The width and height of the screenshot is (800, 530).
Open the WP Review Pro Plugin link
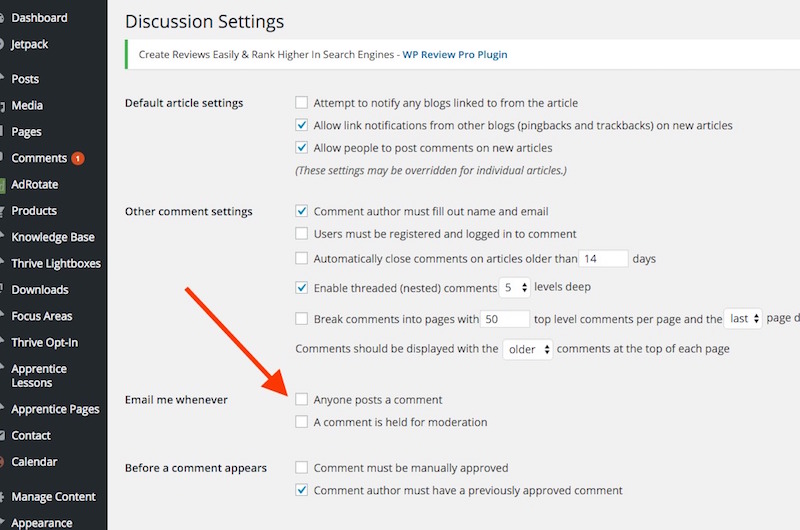tap(454, 54)
